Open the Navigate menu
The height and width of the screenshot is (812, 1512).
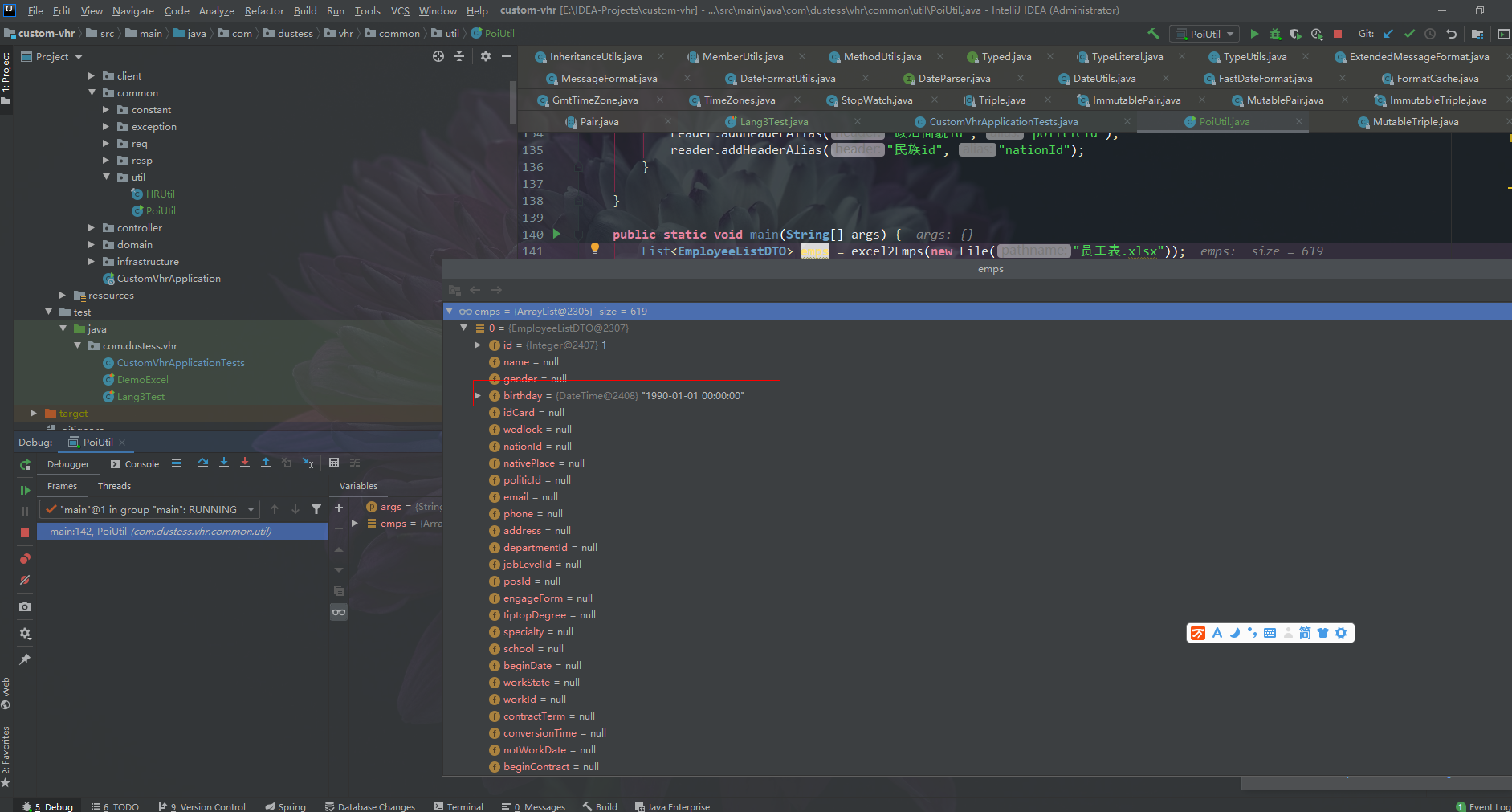pos(132,10)
